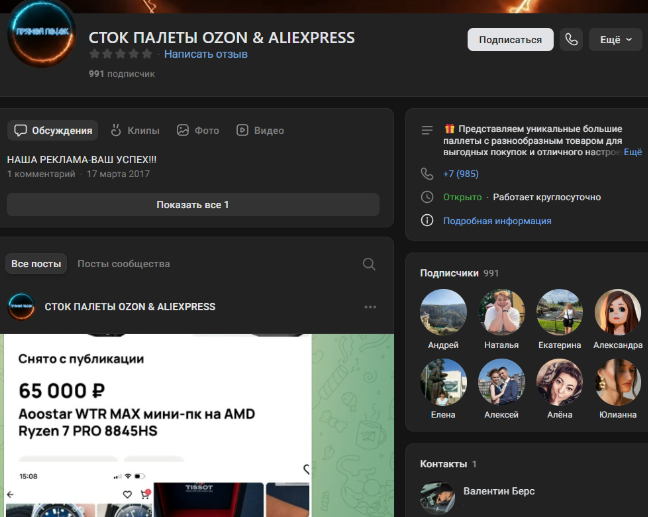Switch to the Видео tab
Image resolution: width=648 pixels, height=517 pixels.
point(260,131)
